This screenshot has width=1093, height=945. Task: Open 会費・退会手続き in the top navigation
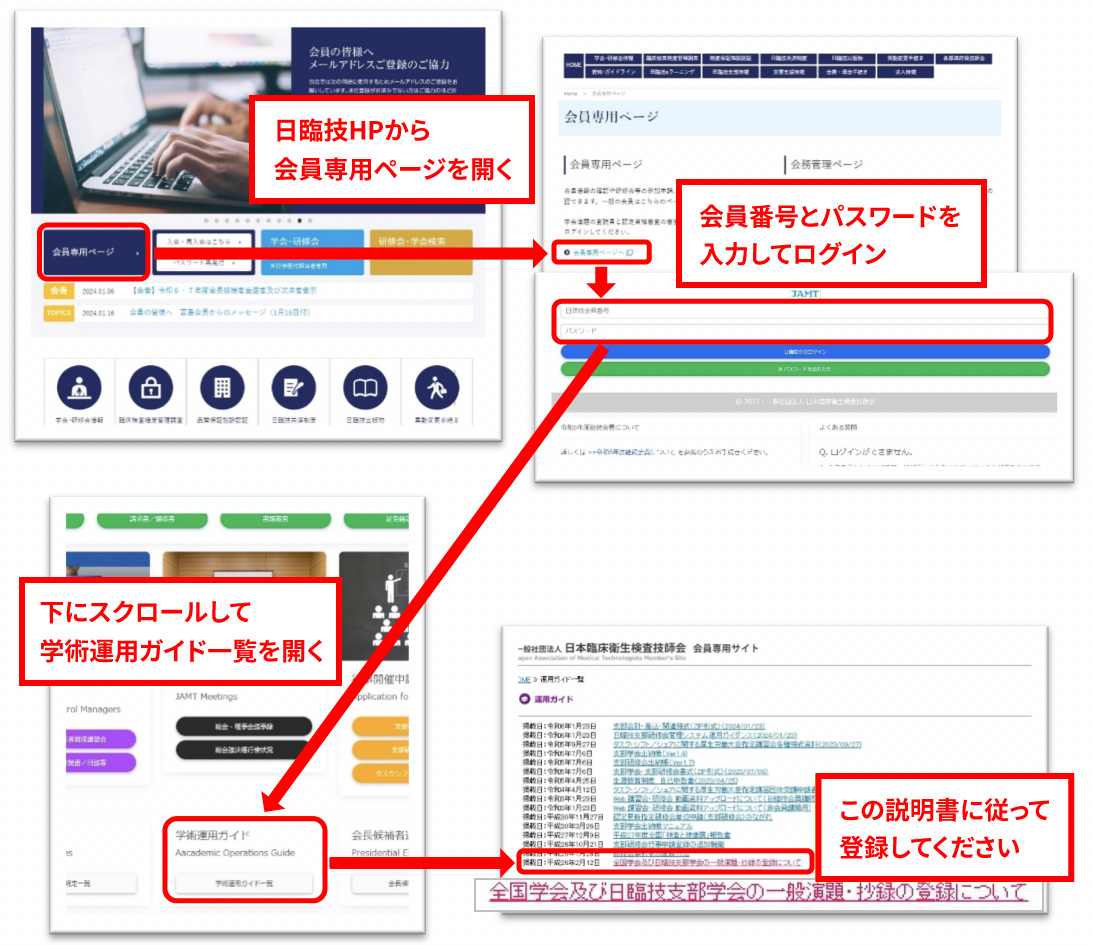click(847, 72)
